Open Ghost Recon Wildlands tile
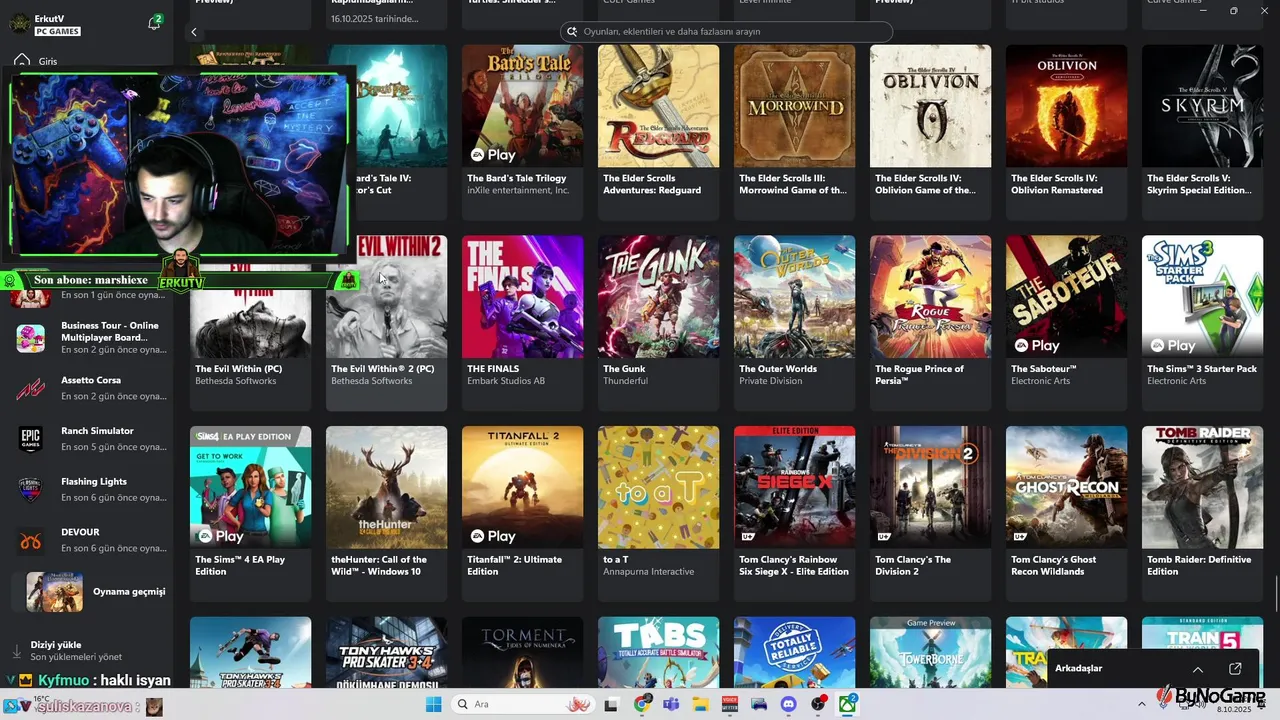Image resolution: width=1280 pixels, height=720 pixels. 1066,514
